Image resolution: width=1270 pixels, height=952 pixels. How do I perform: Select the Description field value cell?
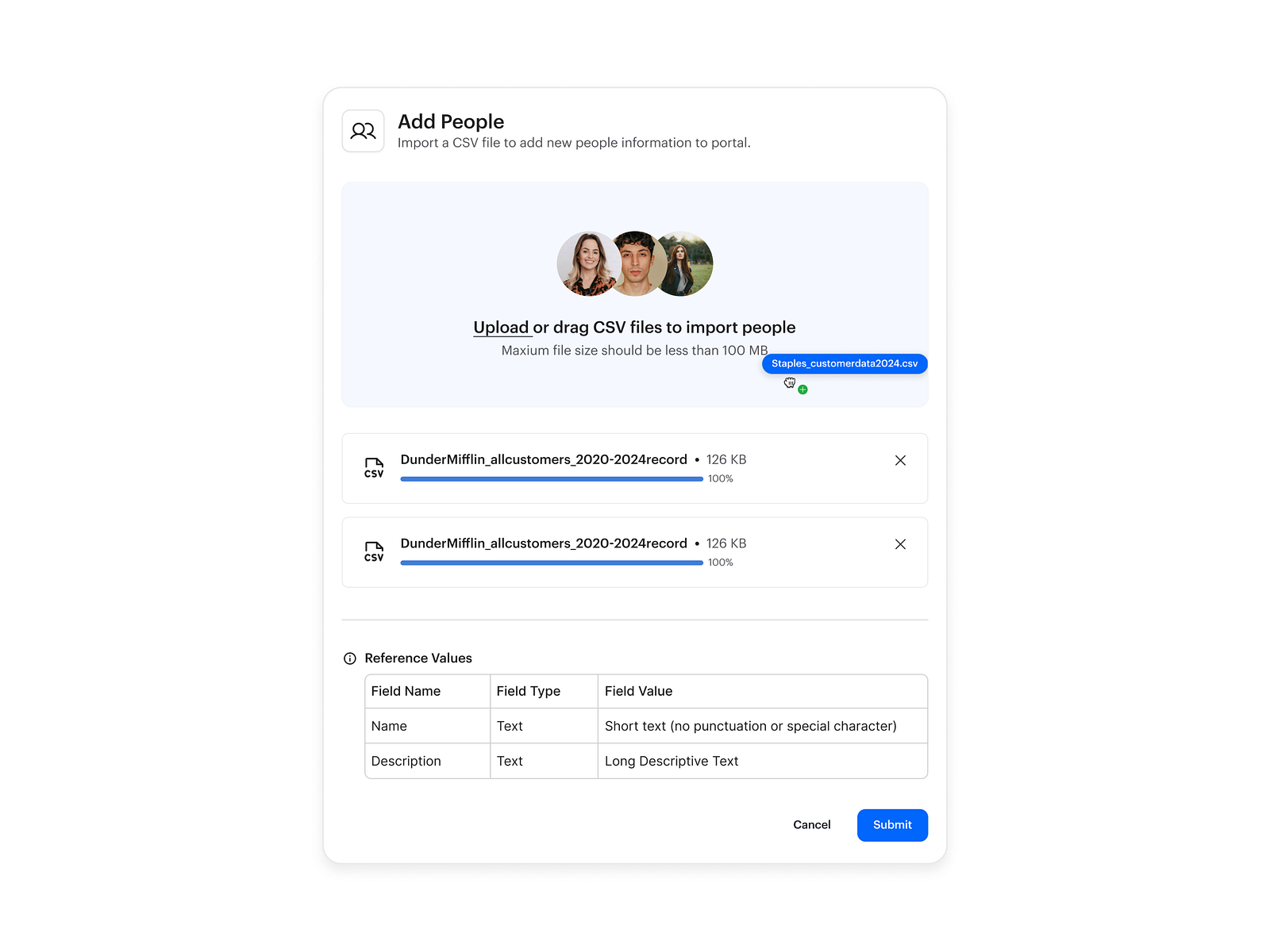[672, 761]
